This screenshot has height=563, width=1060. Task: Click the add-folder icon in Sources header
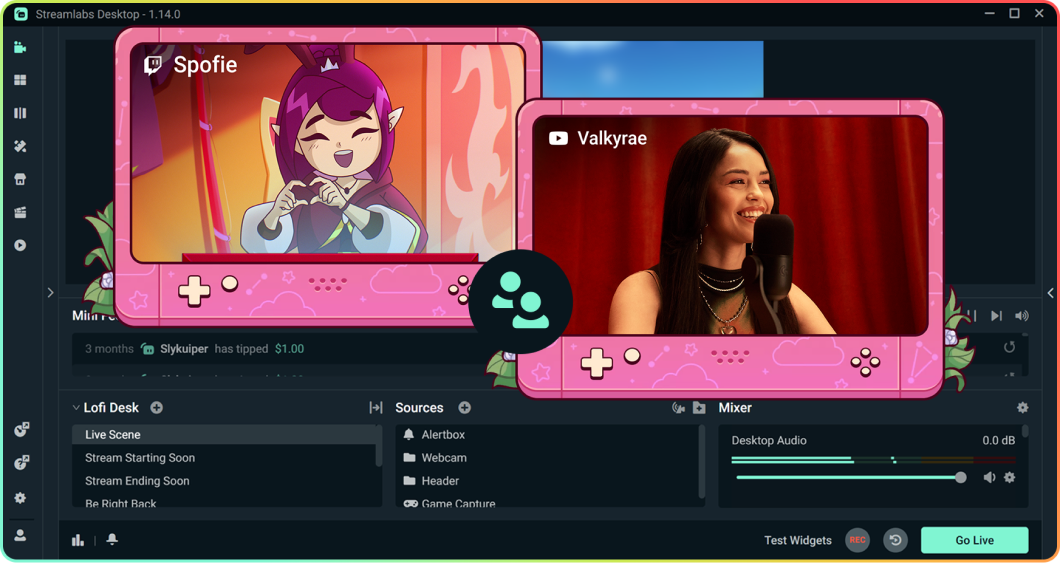pyautogui.click(x=699, y=408)
